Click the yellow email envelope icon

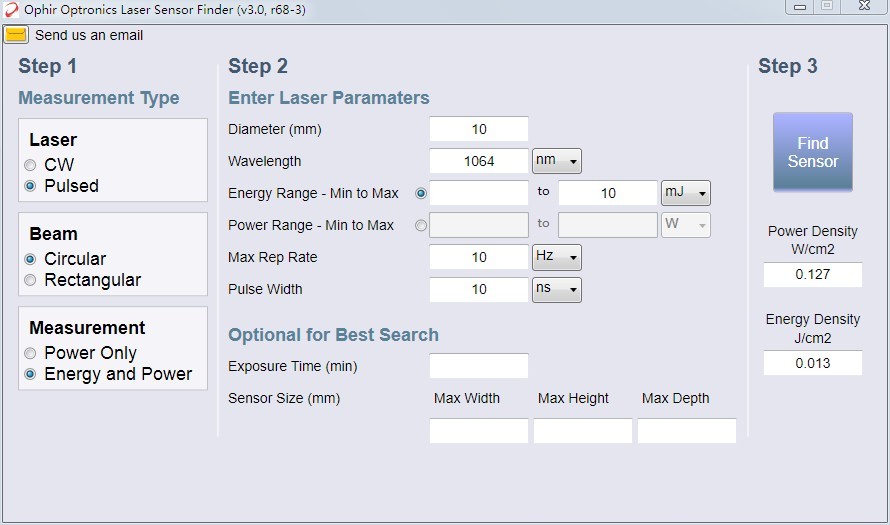click(x=16, y=35)
